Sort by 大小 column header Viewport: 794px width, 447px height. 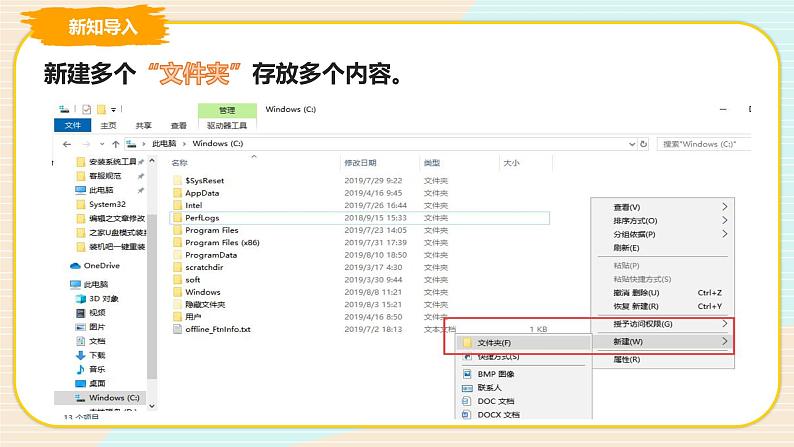tap(511, 162)
